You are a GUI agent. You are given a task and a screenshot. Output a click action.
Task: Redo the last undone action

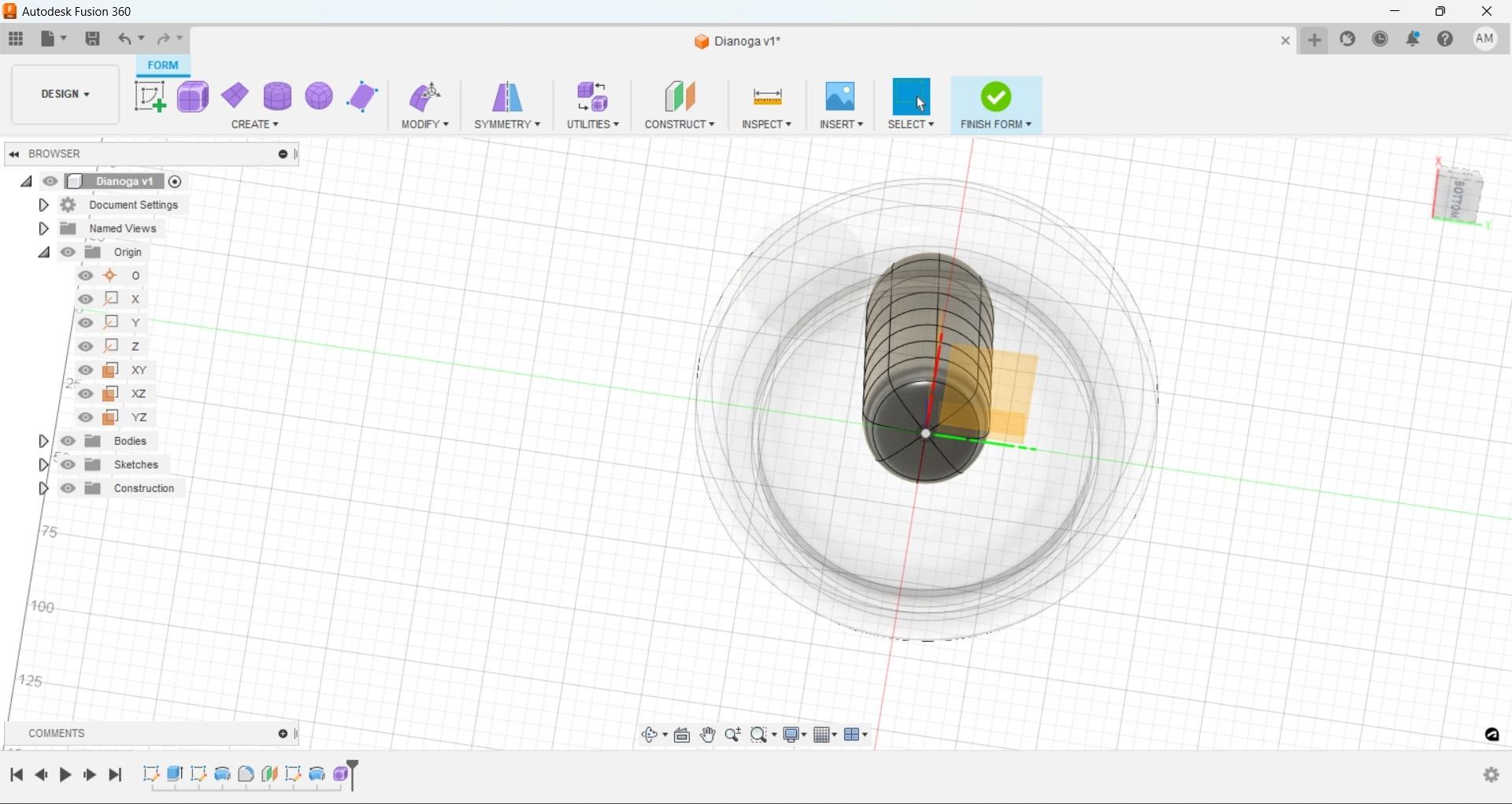pyautogui.click(x=164, y=39)
